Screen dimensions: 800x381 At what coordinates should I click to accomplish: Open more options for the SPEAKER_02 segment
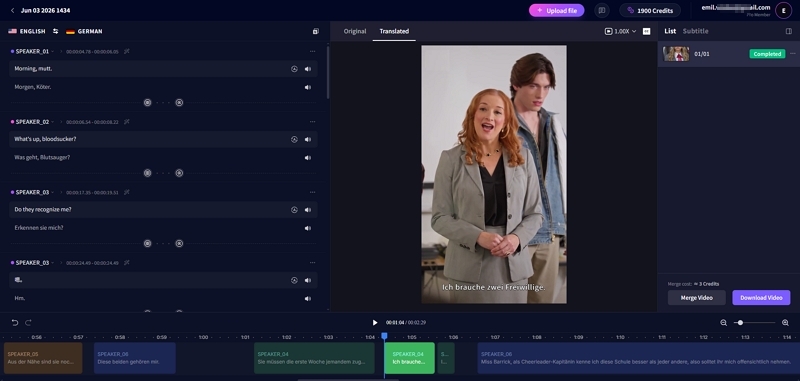[312, 121]
